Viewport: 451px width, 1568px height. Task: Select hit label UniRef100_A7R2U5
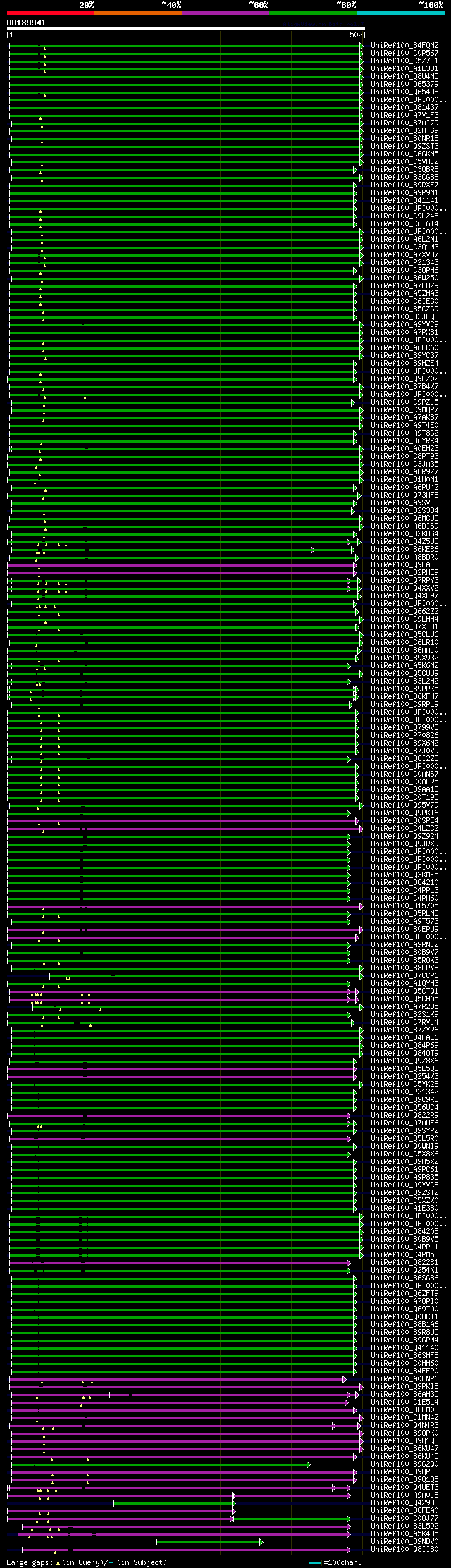click(404, 1006)
